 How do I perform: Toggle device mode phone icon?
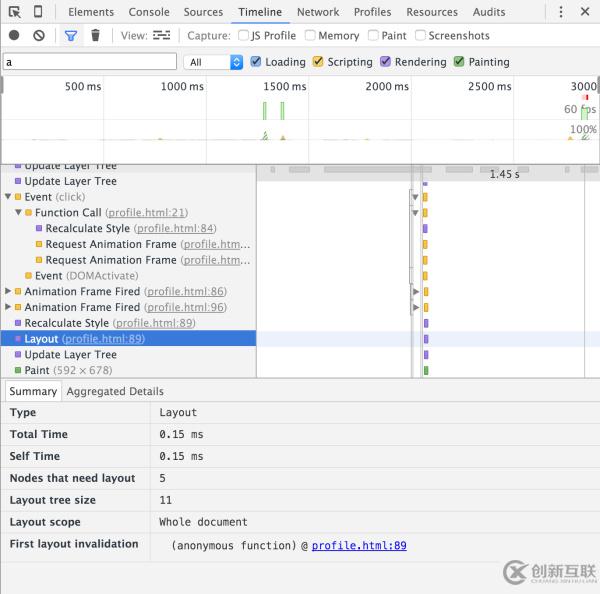(x=38, y=11)
